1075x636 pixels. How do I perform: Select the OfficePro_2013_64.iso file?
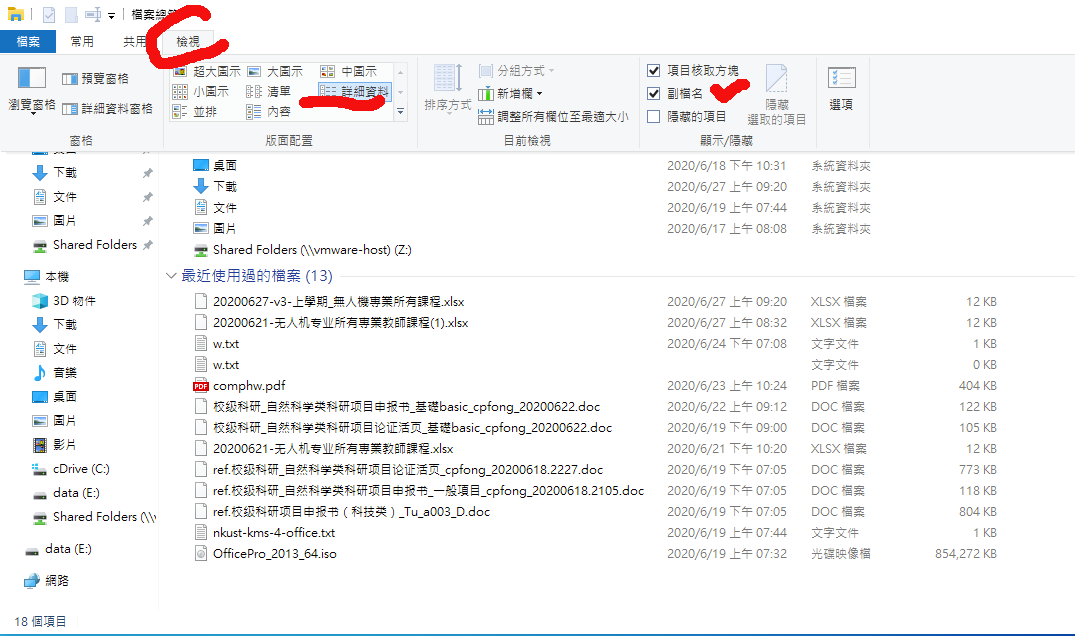pos(274,554)
